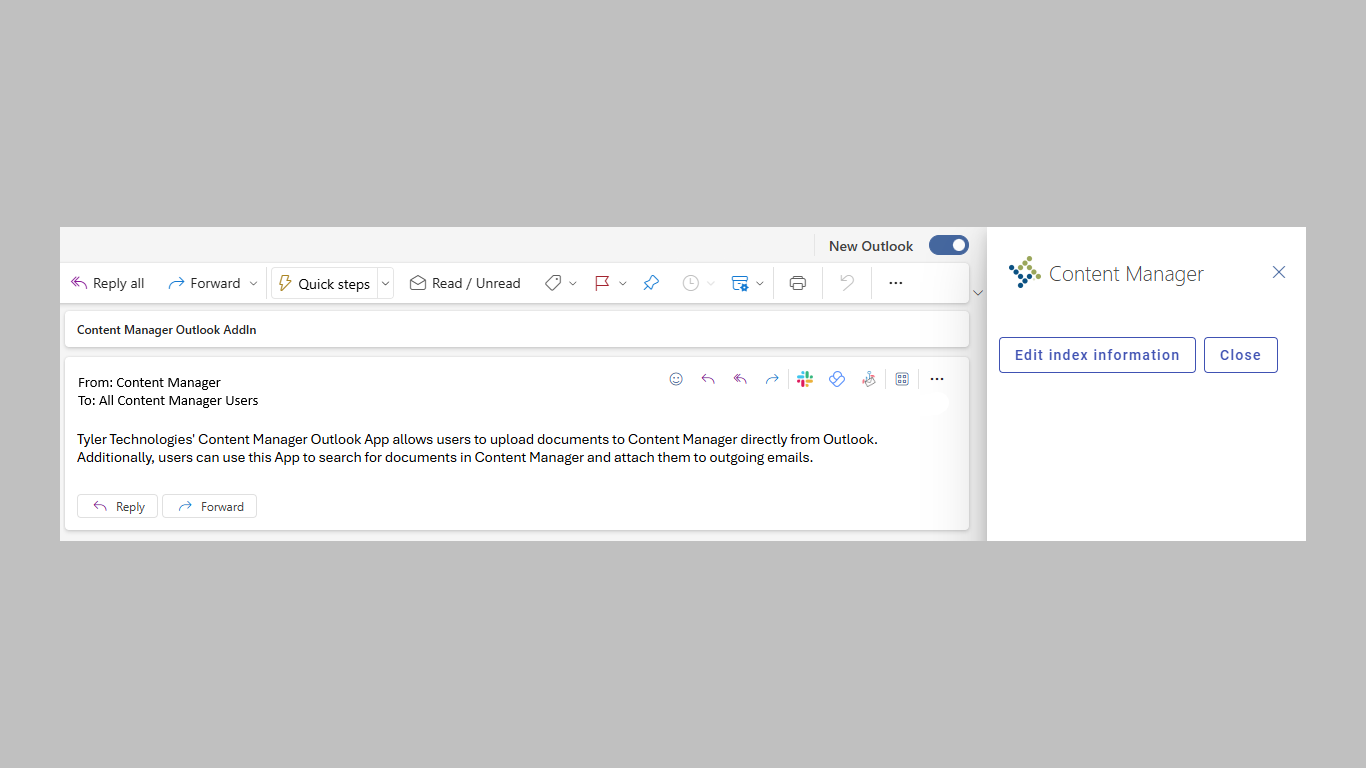This screenshot has width=1366, height=768.
Task: Open the Rules dropdown arrow
Action: [x=760, y=283]
